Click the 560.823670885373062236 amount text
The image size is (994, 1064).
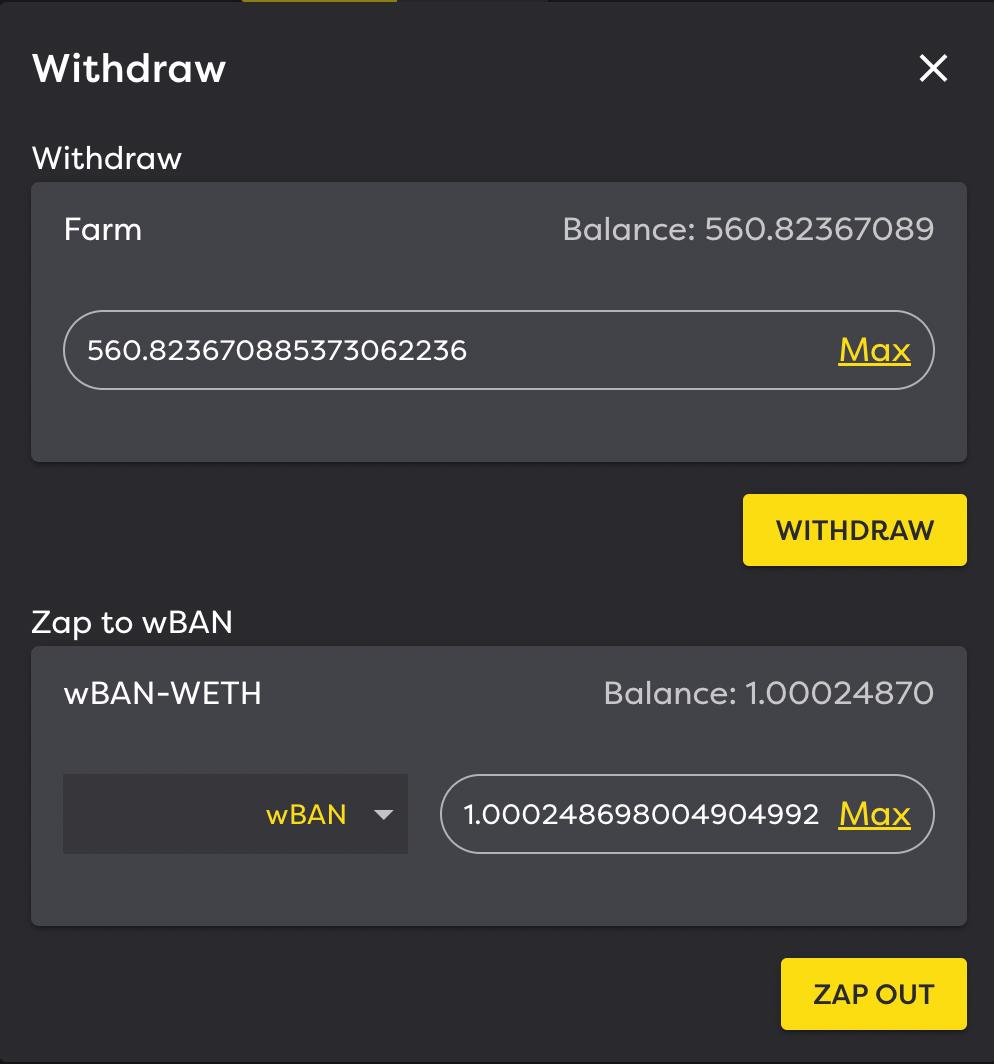[277, 351]
